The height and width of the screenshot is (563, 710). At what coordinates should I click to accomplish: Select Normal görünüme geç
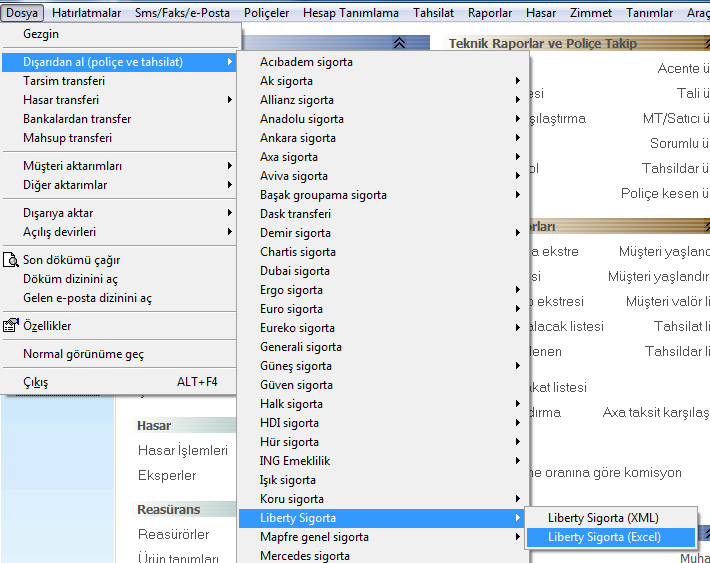tap(83, 354)
